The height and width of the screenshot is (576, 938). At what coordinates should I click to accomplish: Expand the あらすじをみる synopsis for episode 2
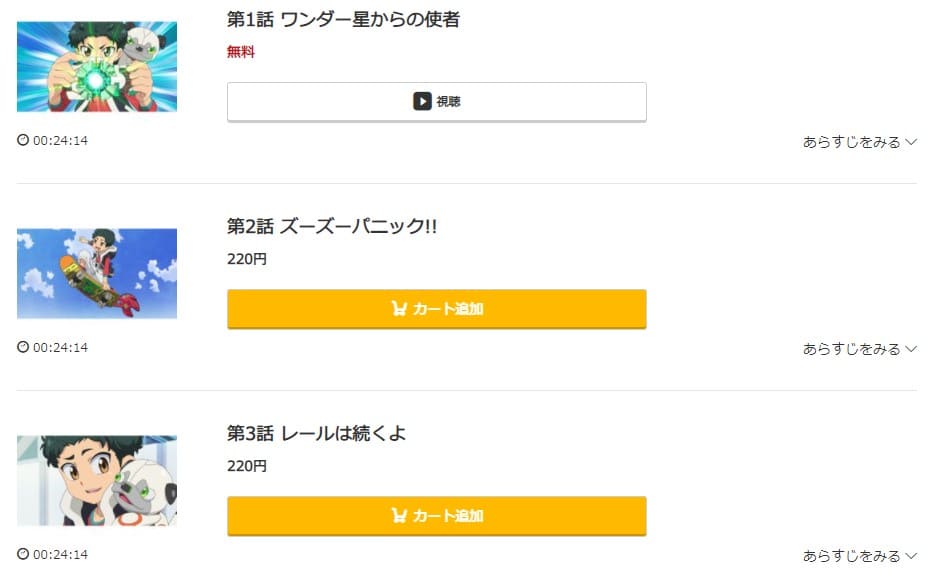point(860,349)
